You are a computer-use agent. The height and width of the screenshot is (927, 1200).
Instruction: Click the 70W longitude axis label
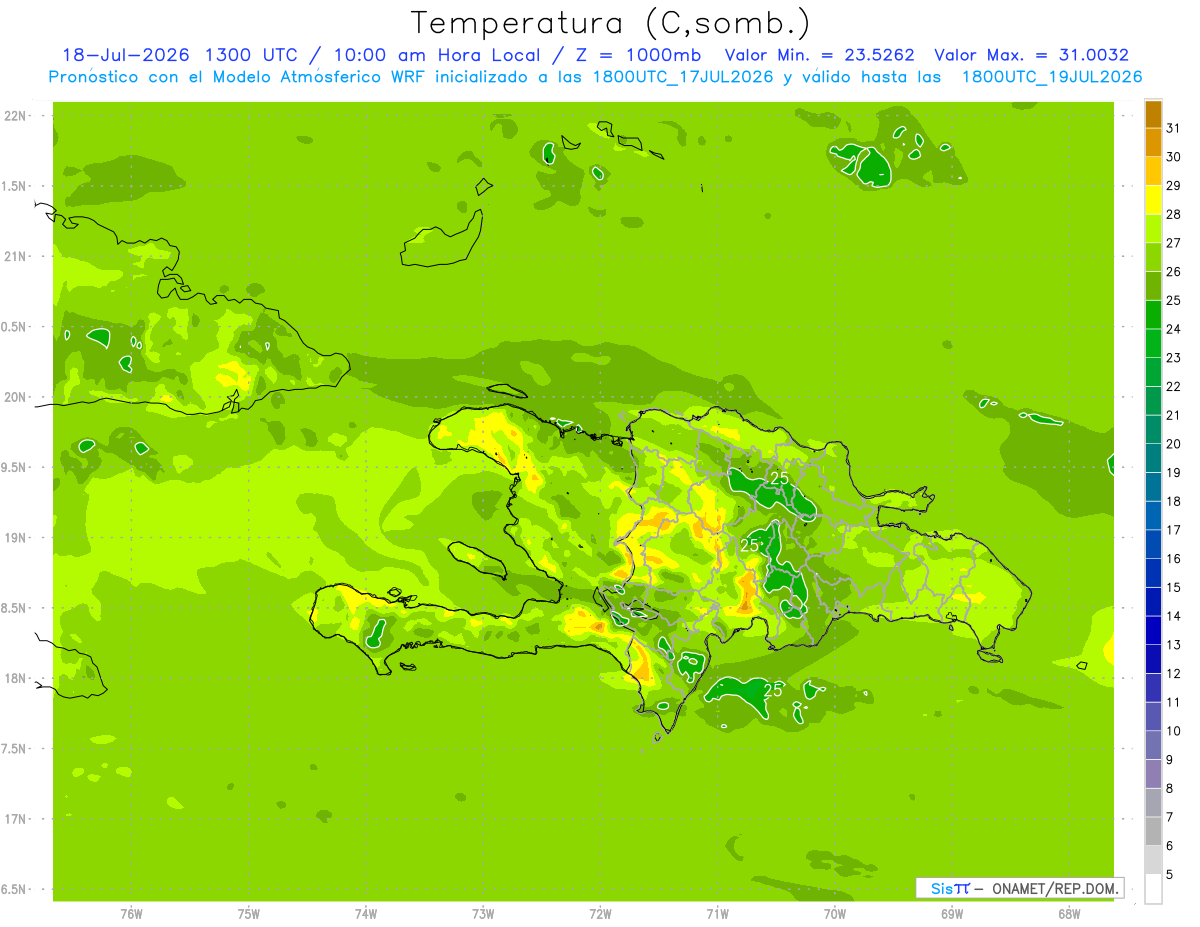pyautogui.click(x=834, y=914)
